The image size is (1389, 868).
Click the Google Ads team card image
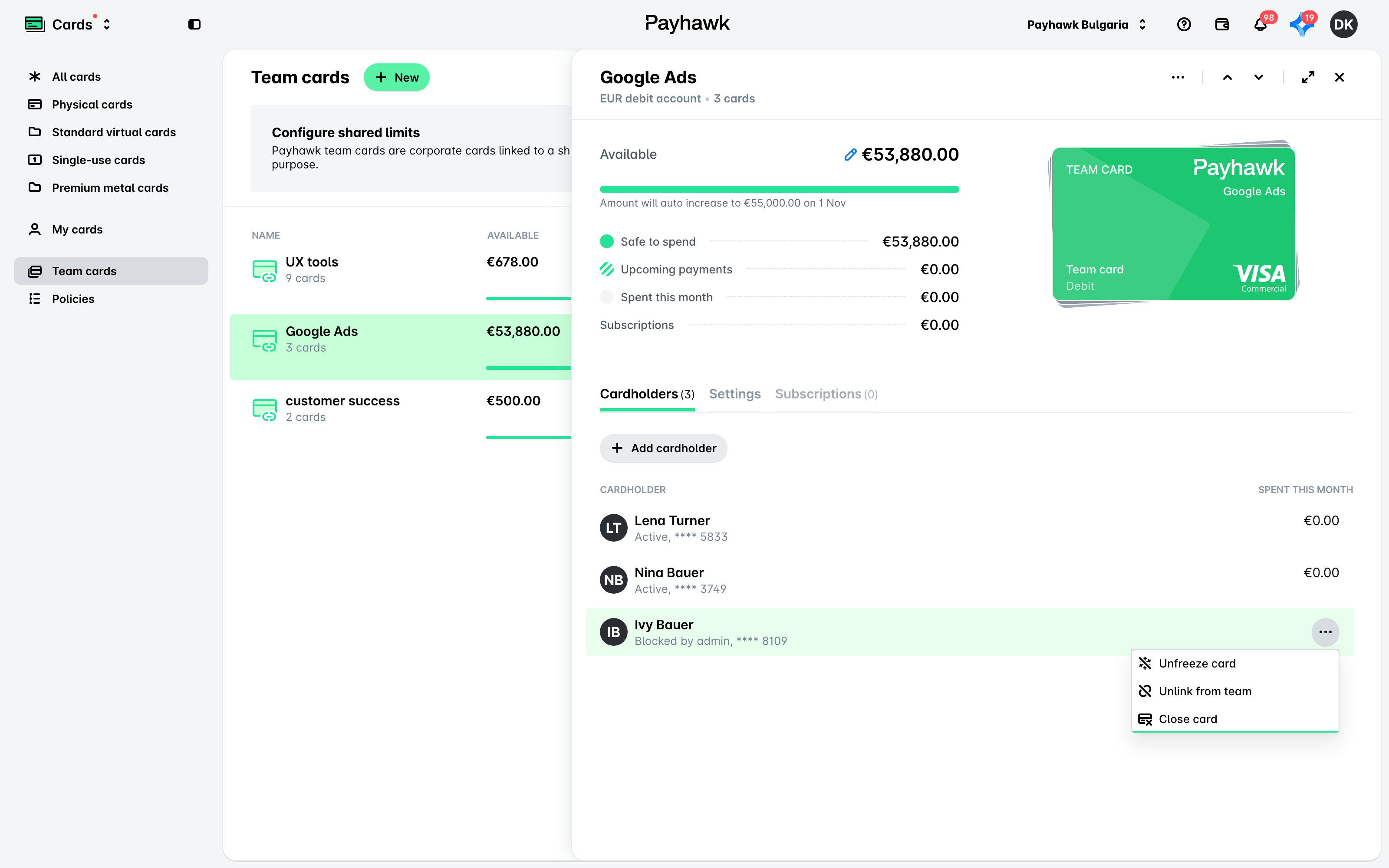click(x=1174, y=224)
